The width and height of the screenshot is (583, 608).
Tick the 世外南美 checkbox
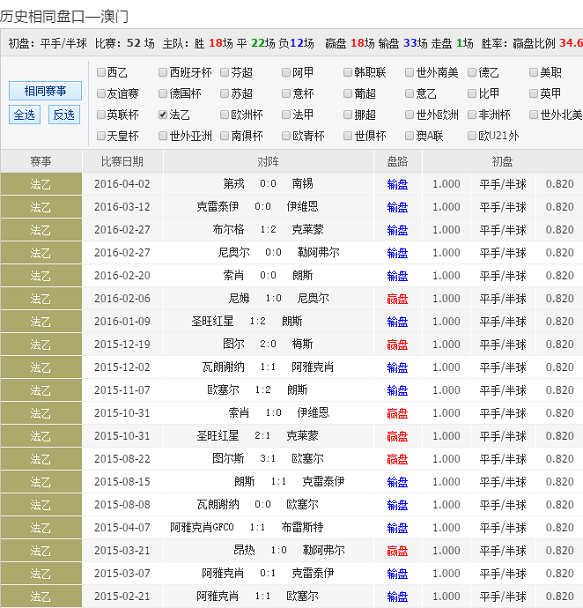coord(409,73)
